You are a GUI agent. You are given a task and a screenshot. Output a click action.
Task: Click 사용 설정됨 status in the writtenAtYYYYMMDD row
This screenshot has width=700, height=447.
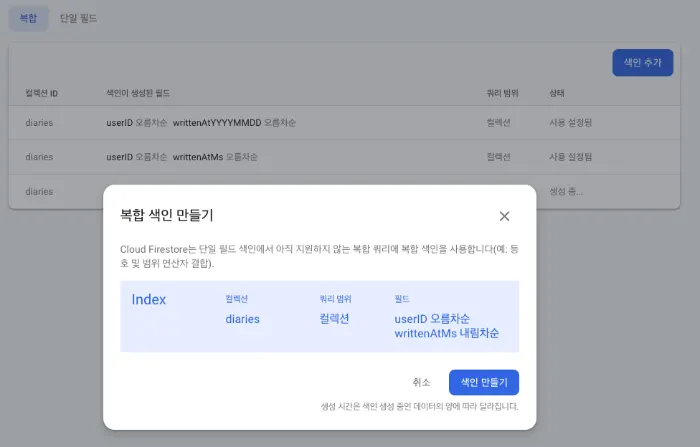(571, 123)
